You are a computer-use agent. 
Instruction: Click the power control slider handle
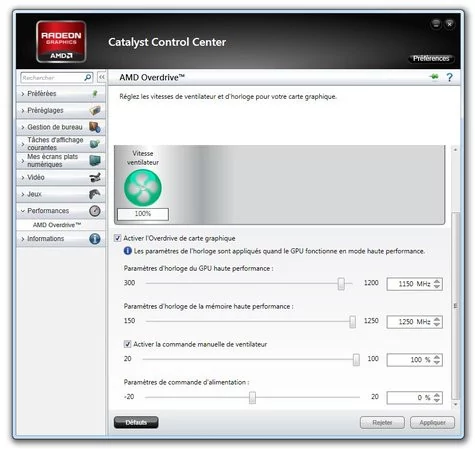pos(252,397)
